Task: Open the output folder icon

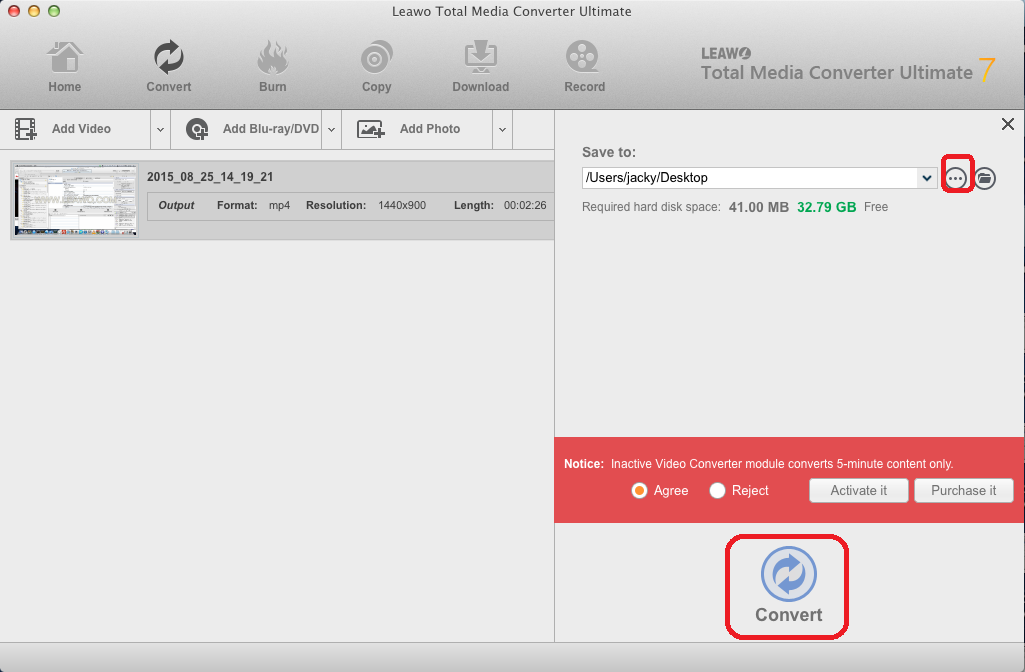Action: (985, 178)
